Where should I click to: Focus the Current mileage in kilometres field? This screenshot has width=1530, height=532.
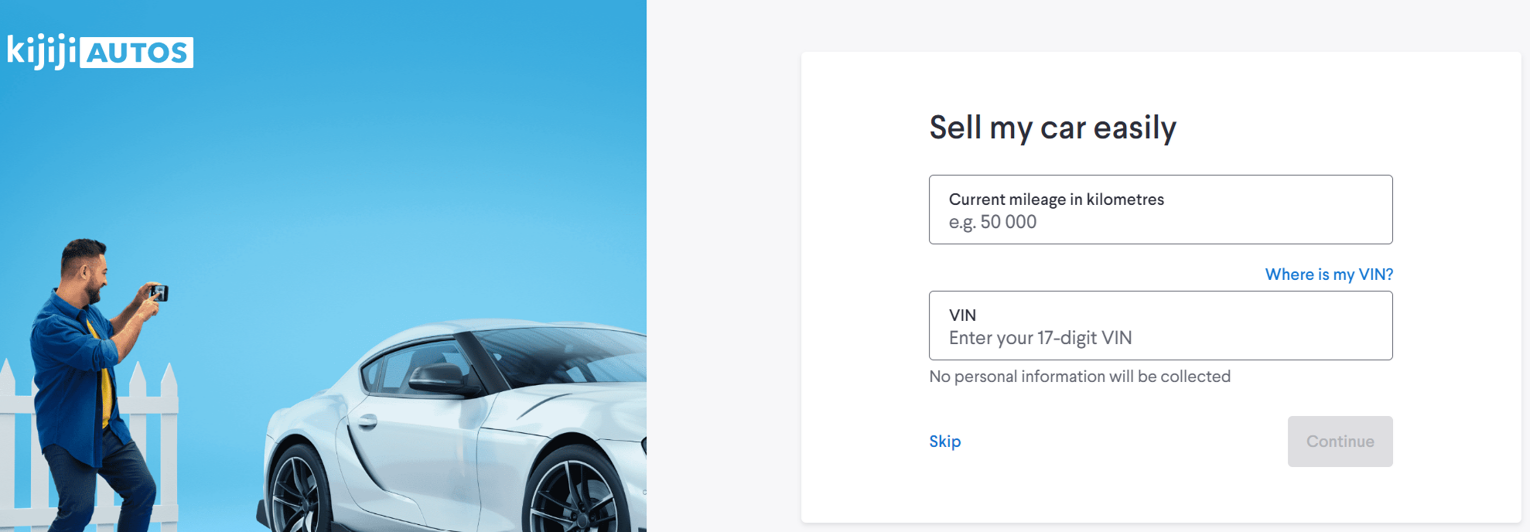coord(1160,210)
